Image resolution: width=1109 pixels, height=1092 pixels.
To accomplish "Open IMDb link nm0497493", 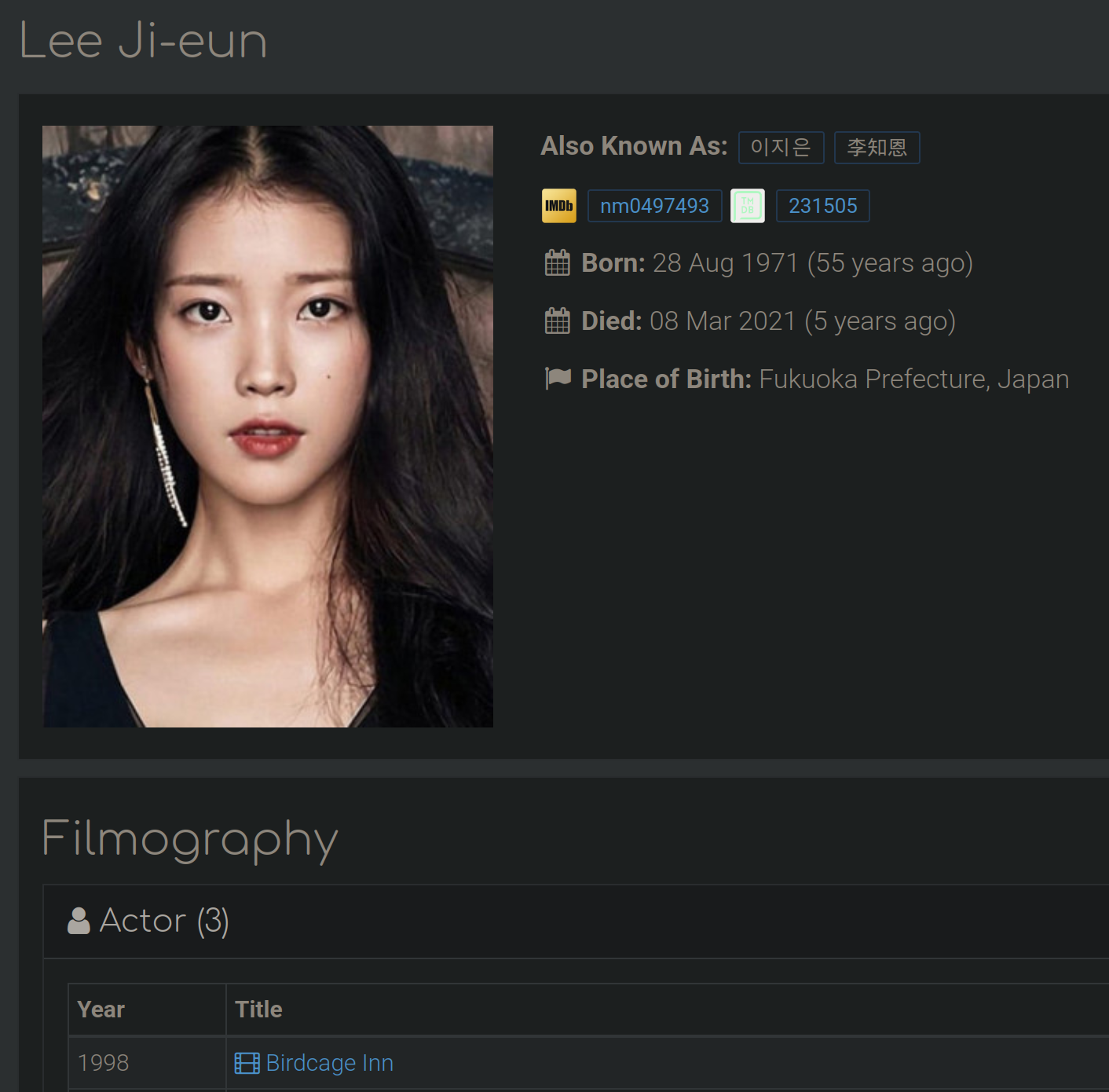I will coord(654,206).
